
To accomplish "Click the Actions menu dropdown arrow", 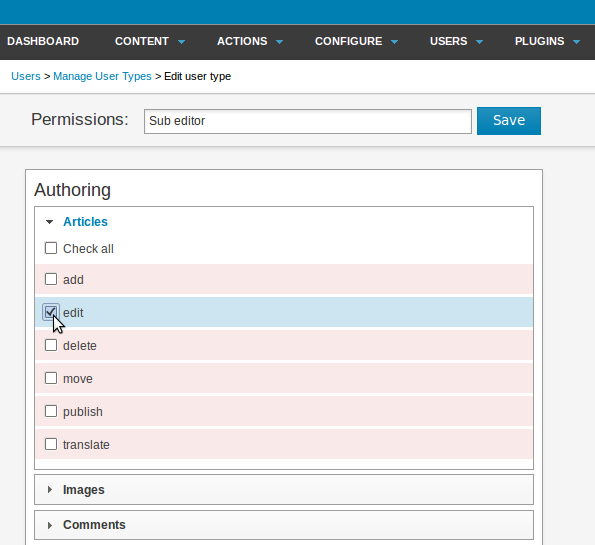I will click(280, 42).
